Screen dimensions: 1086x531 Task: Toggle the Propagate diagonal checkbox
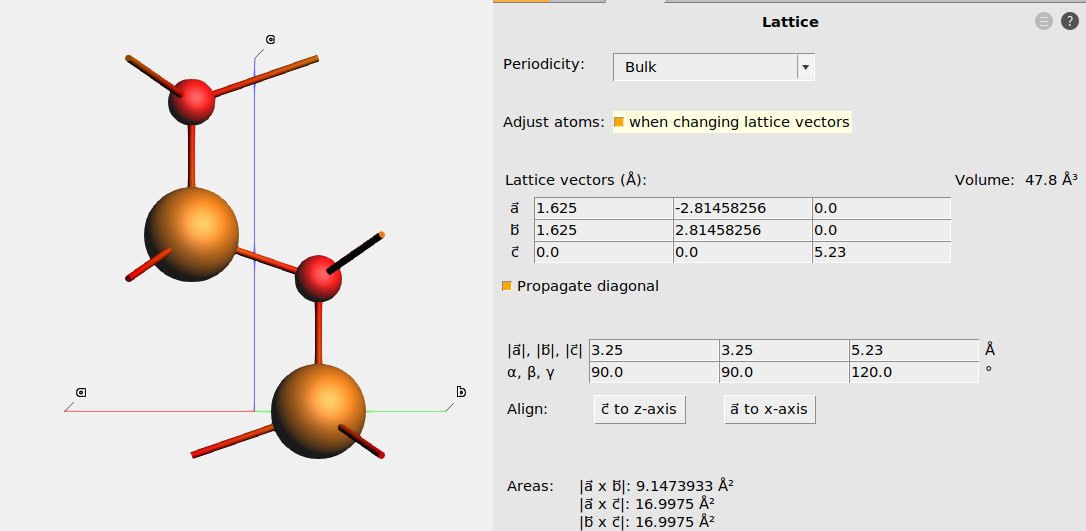pos(507,286)
